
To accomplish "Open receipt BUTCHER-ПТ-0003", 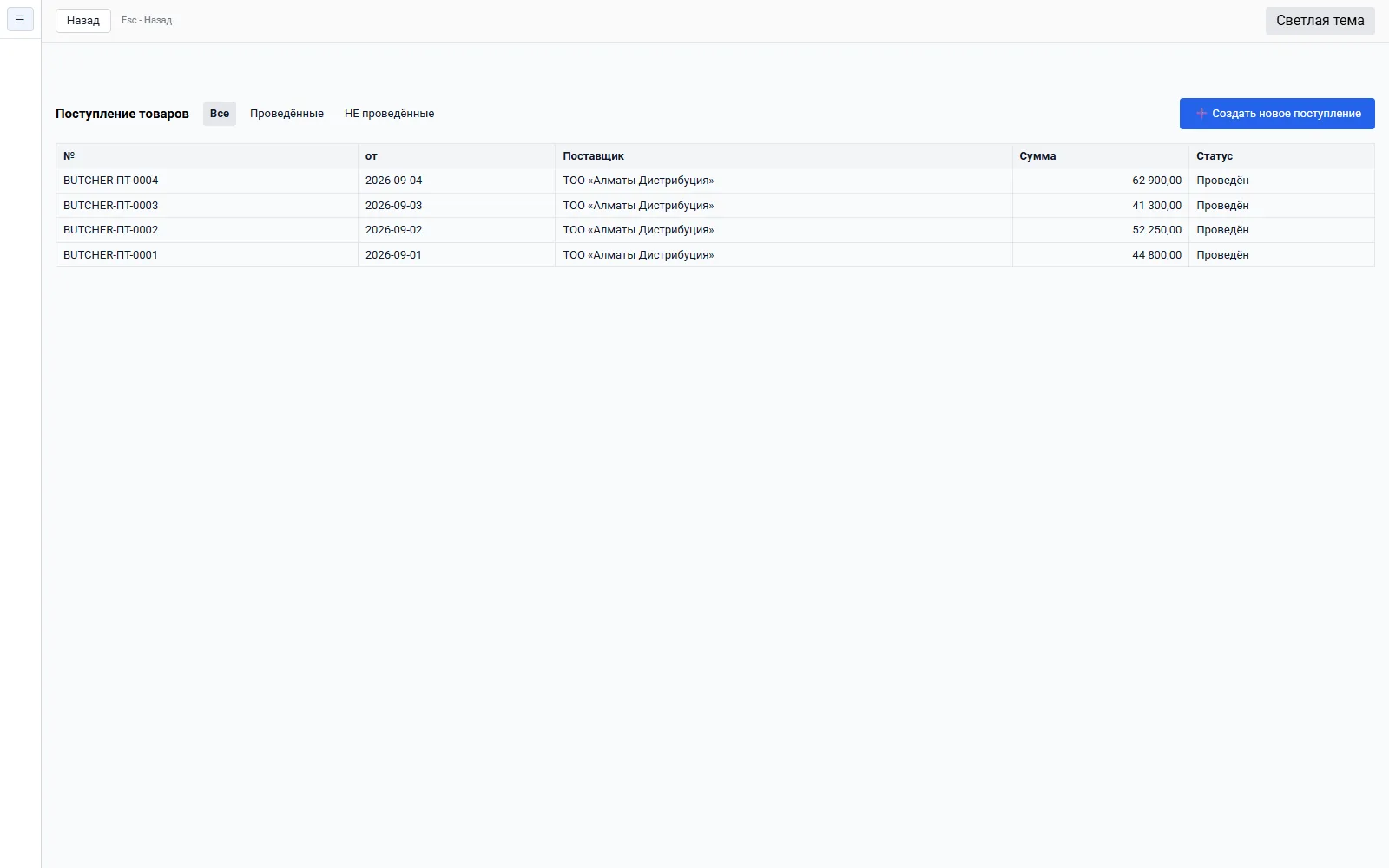I will 111,206.
